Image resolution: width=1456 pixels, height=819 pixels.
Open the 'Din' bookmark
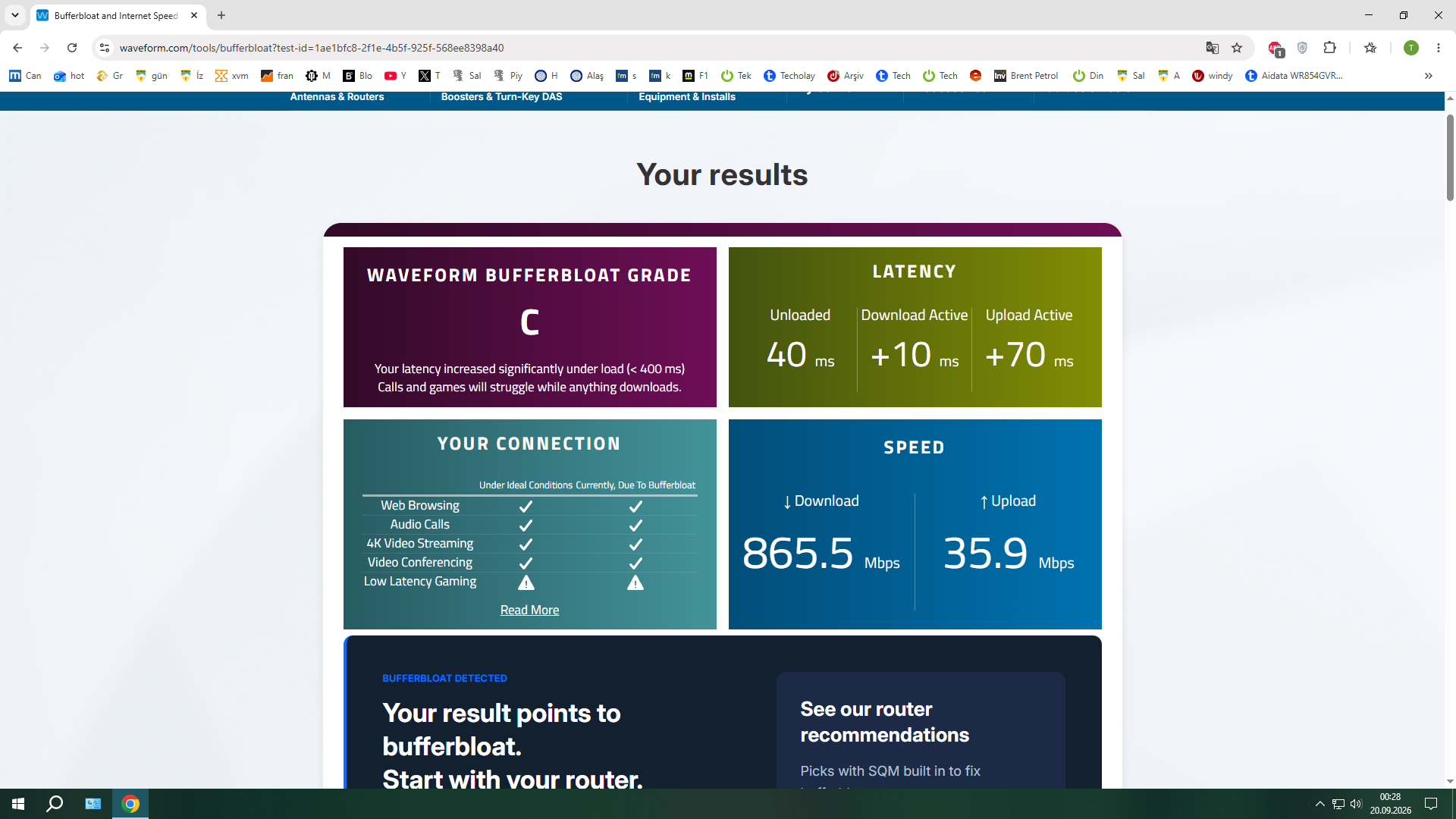1088,76
